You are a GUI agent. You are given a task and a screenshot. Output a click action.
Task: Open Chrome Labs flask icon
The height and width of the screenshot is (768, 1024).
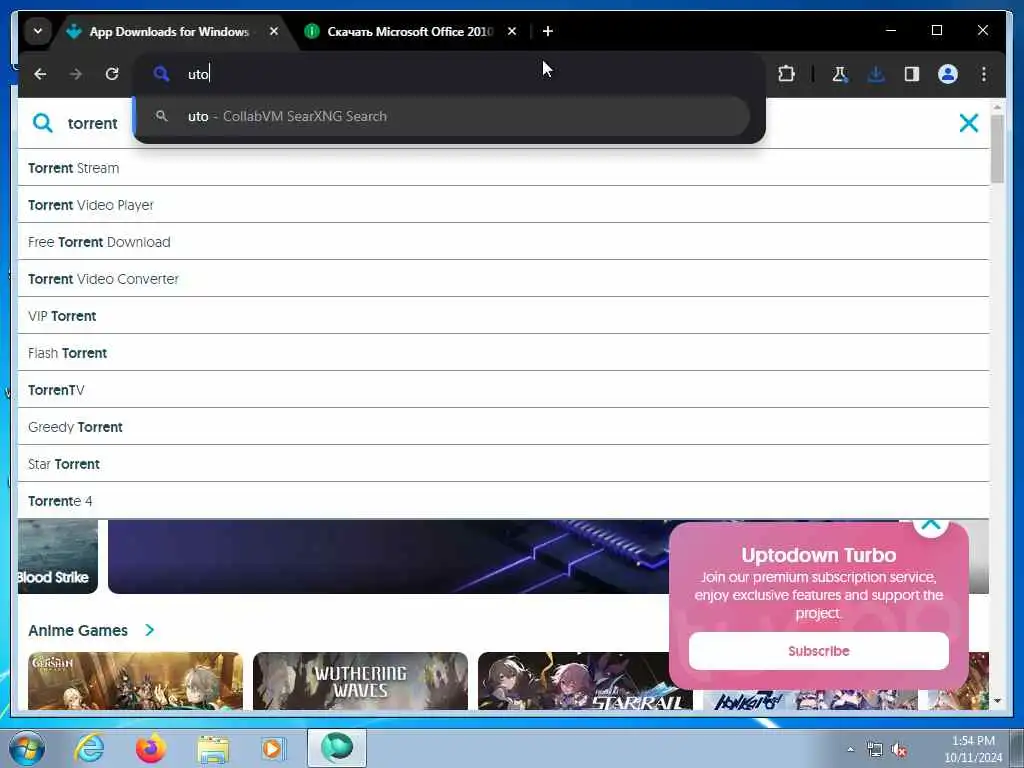pyautogui.click(x=840, y=74)
